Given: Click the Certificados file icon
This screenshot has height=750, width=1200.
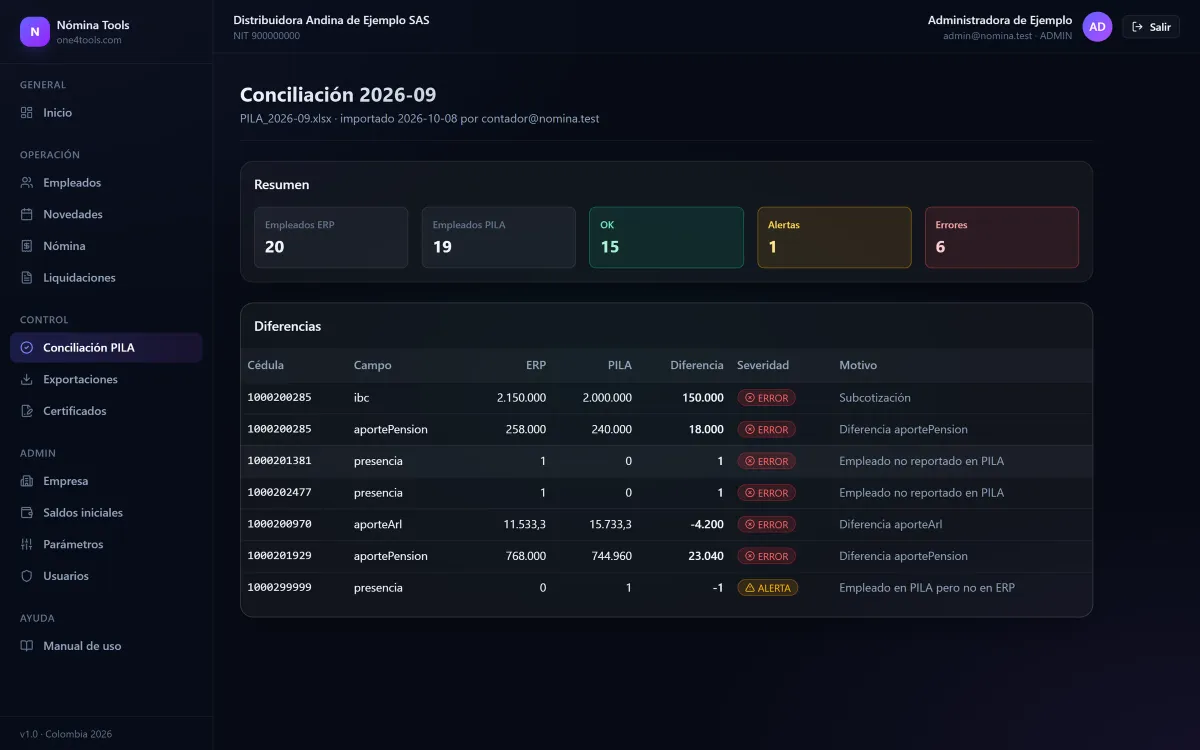Looking at the screenshot, I should pos(27,411).
